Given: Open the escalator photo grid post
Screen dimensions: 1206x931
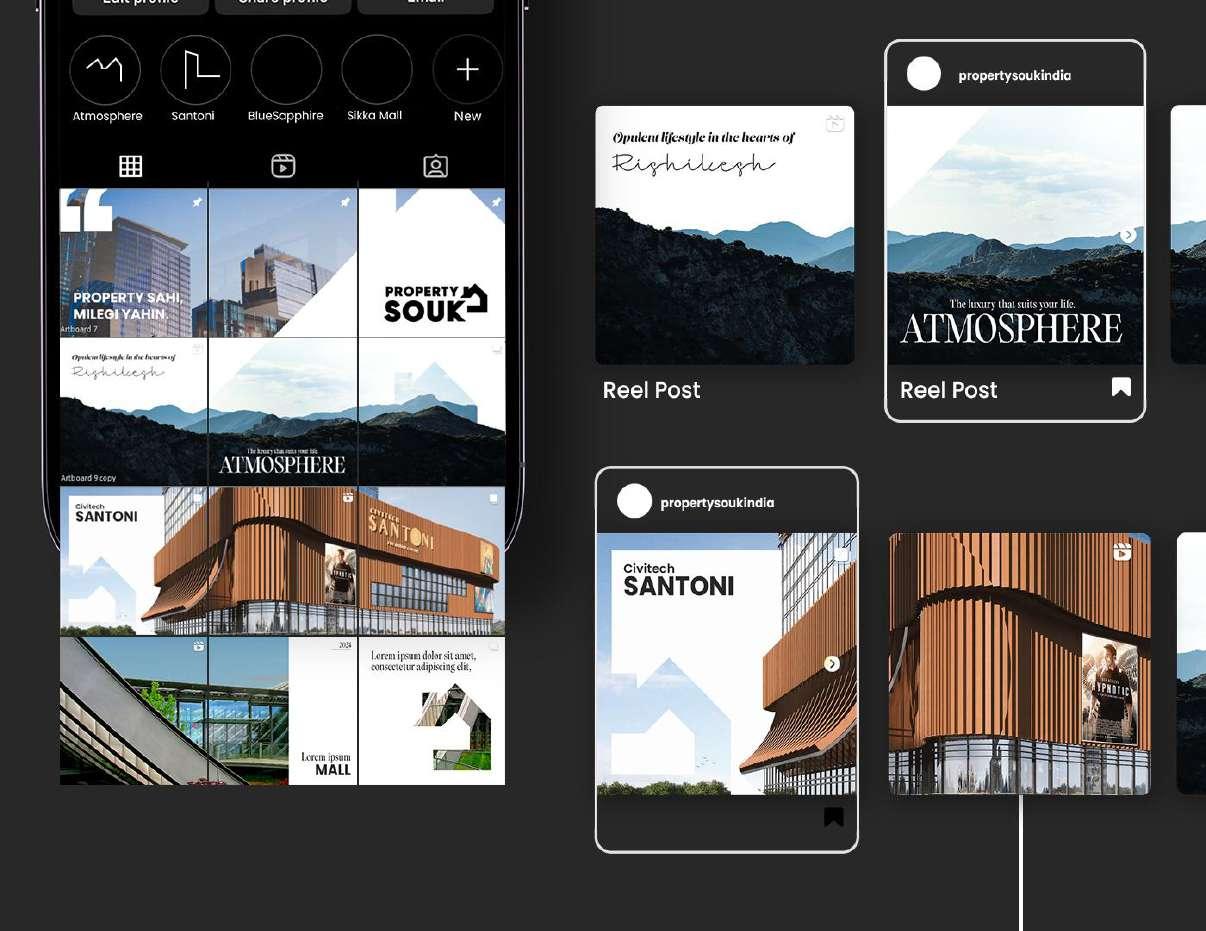Looking at the screenshot, I should click(x=133, y=711).
